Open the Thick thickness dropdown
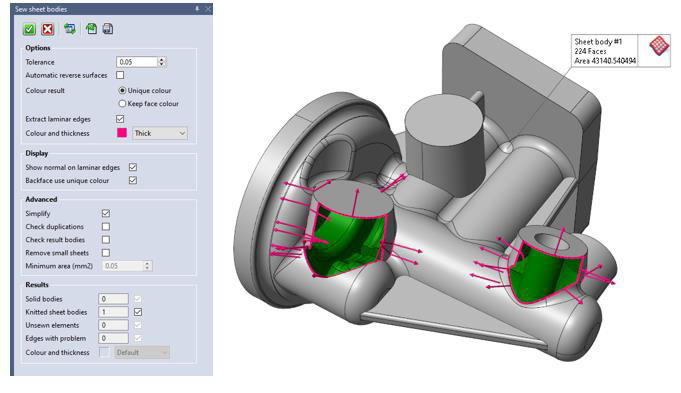681x393 pixels. [160, 133]
